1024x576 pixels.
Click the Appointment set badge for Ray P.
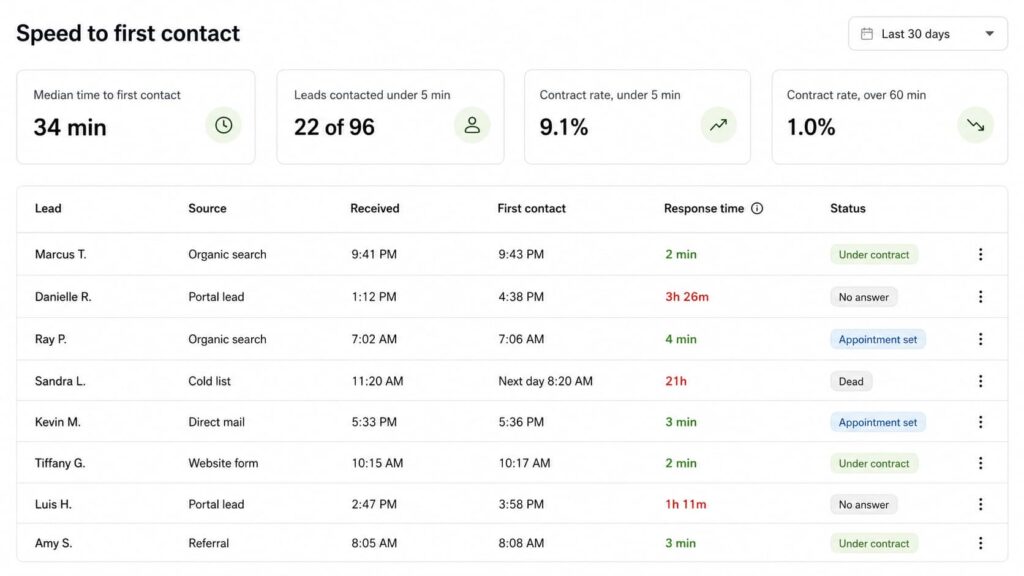(x=878, y=339)
